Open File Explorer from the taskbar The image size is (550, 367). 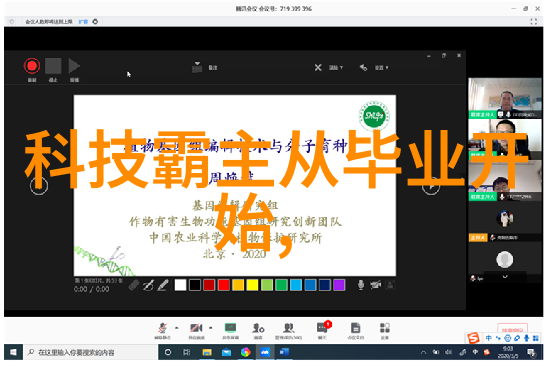[x=207, y=352]
